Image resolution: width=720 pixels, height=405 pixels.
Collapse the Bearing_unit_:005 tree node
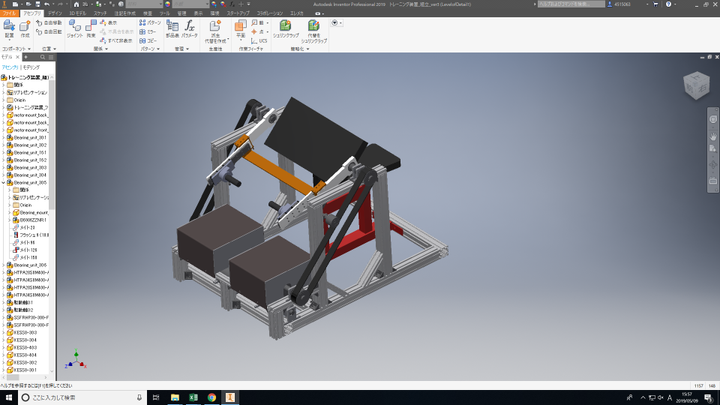[3, 183]
